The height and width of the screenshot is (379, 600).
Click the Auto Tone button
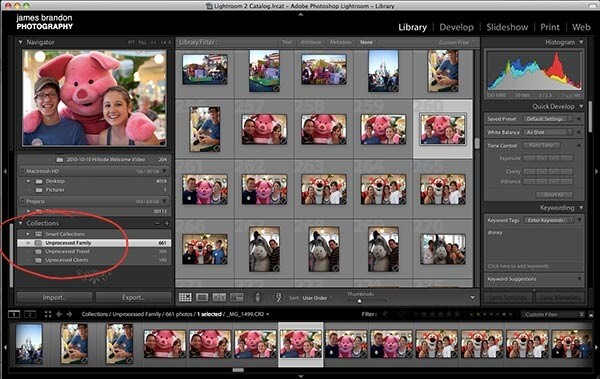(x=541, y=145)
